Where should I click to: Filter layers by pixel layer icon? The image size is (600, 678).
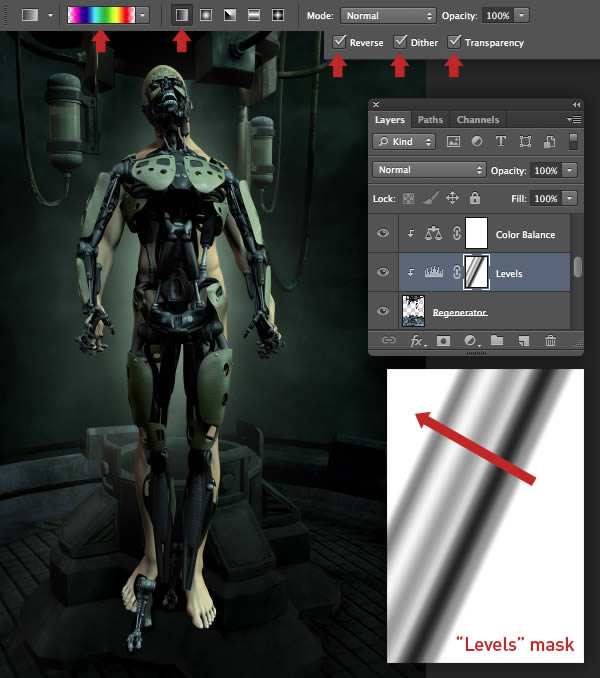[x=453, y=141]
